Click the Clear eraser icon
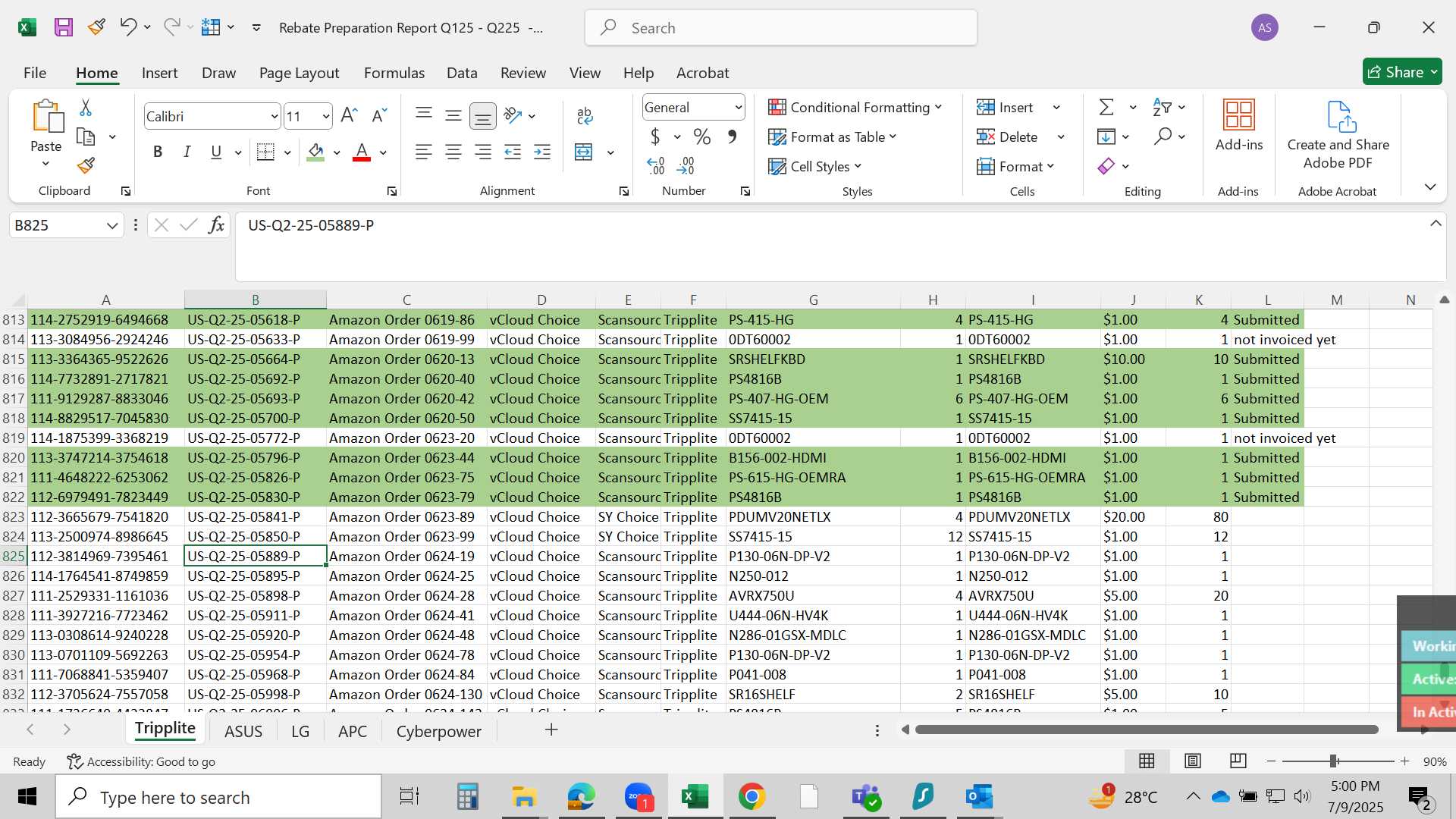Screen dimensions: 1456x819 coord(1106,166)
